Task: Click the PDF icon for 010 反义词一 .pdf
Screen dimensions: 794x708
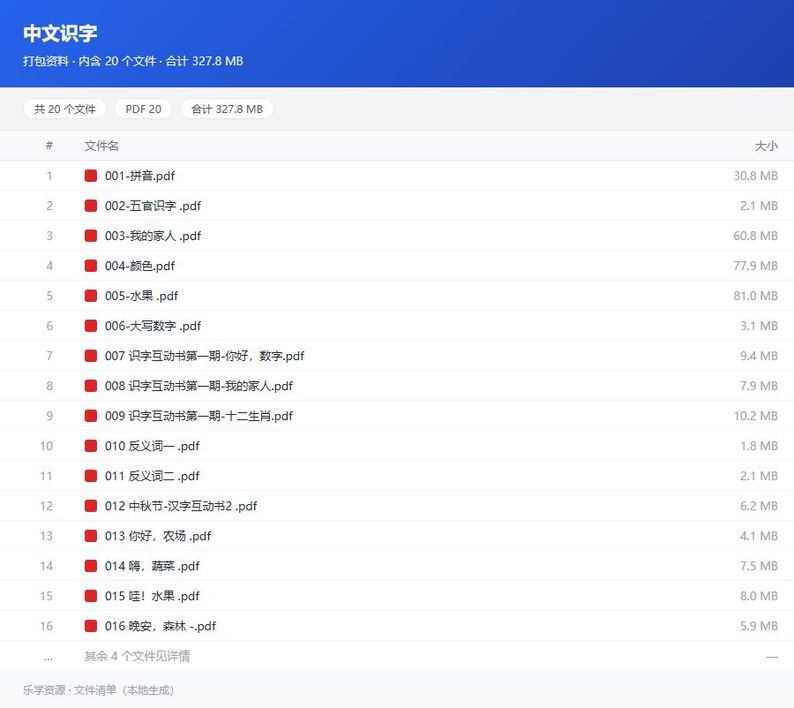Action: point(91,446)
